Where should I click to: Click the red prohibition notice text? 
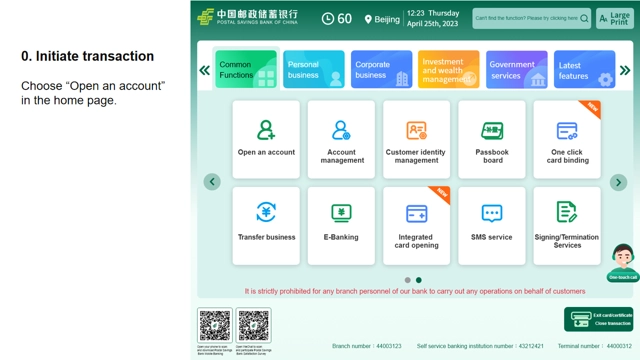415,291
